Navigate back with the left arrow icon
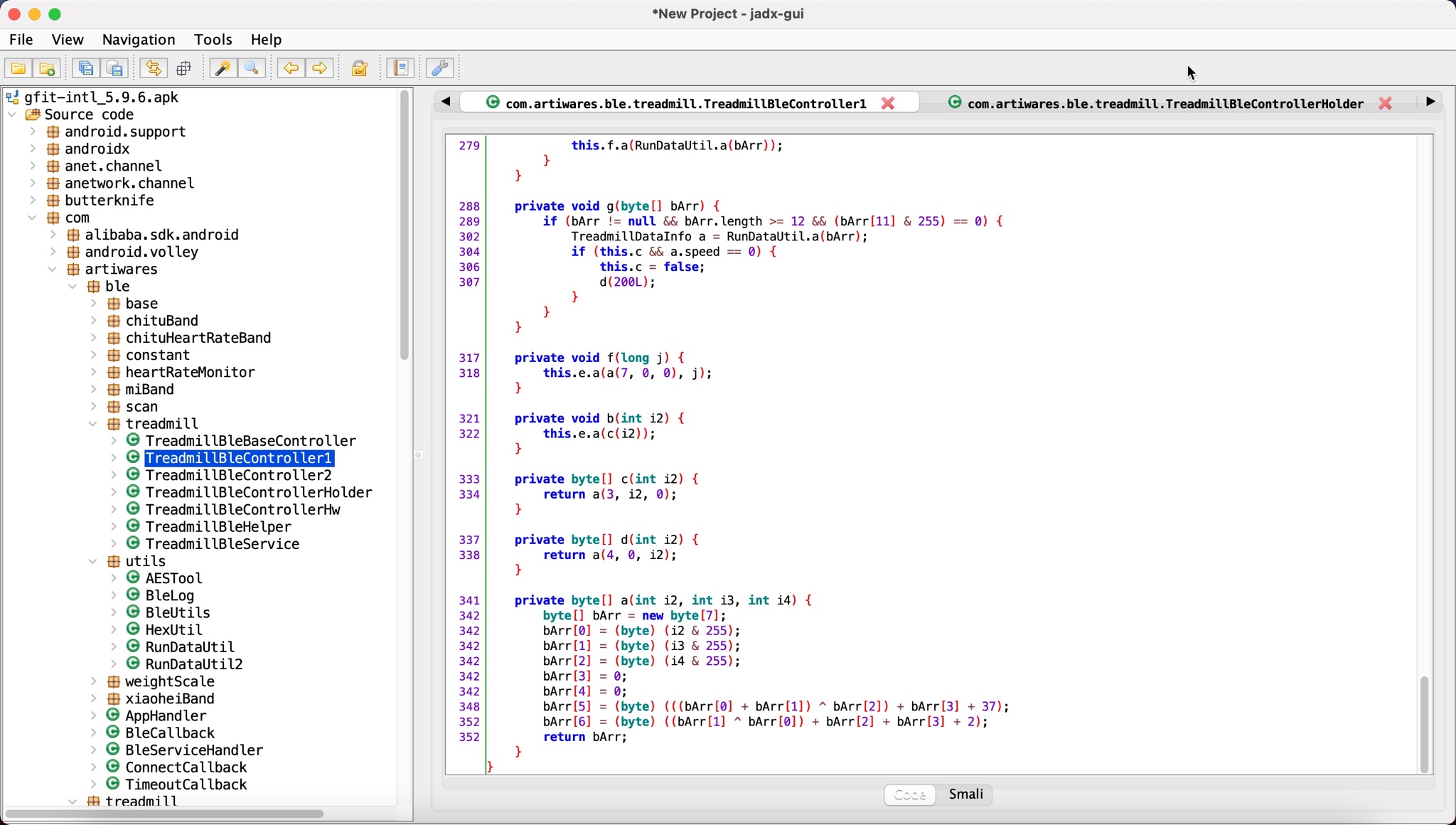1456x825 pixels. (291, 68)
